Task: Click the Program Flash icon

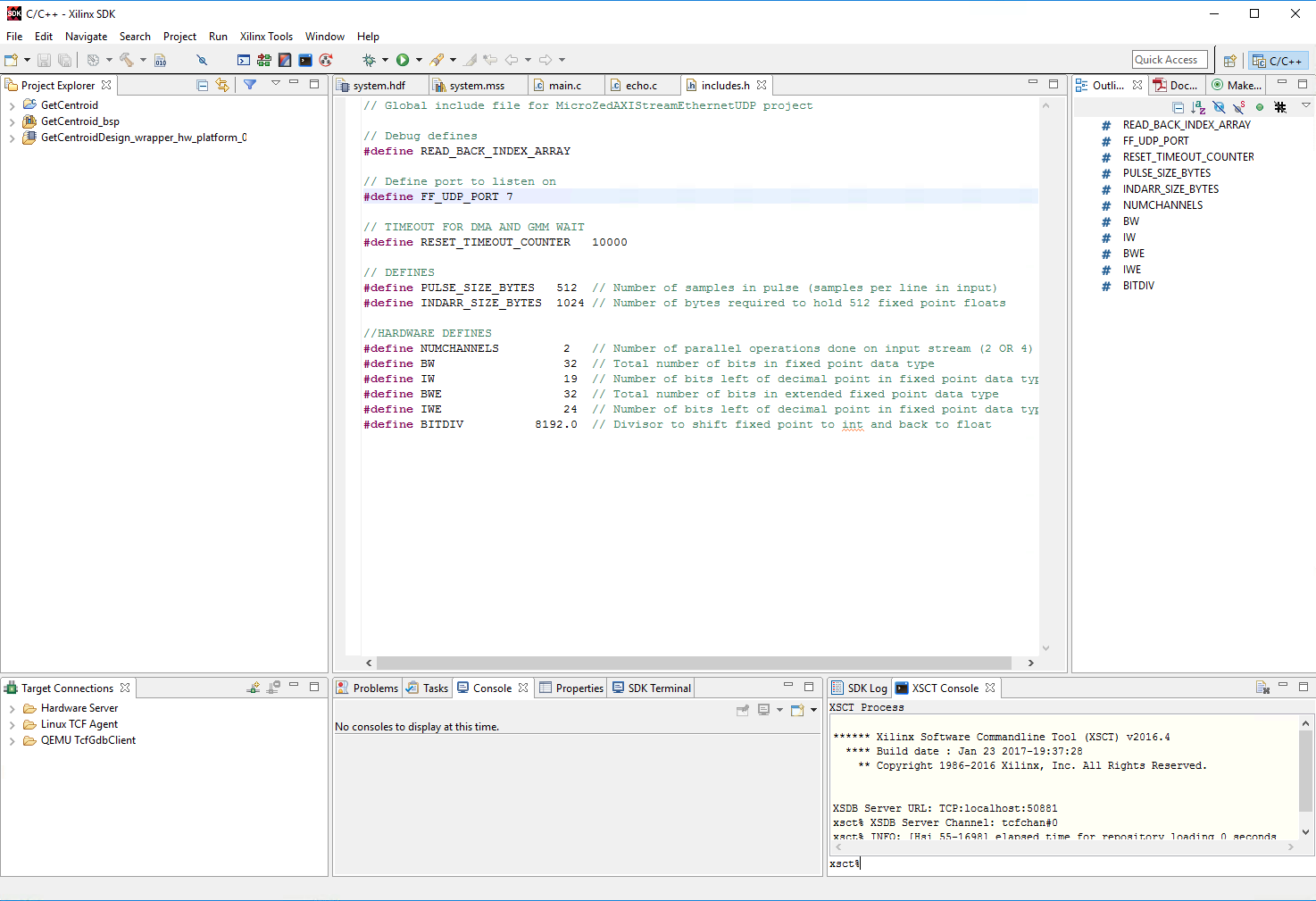Action: coord(285,60)
